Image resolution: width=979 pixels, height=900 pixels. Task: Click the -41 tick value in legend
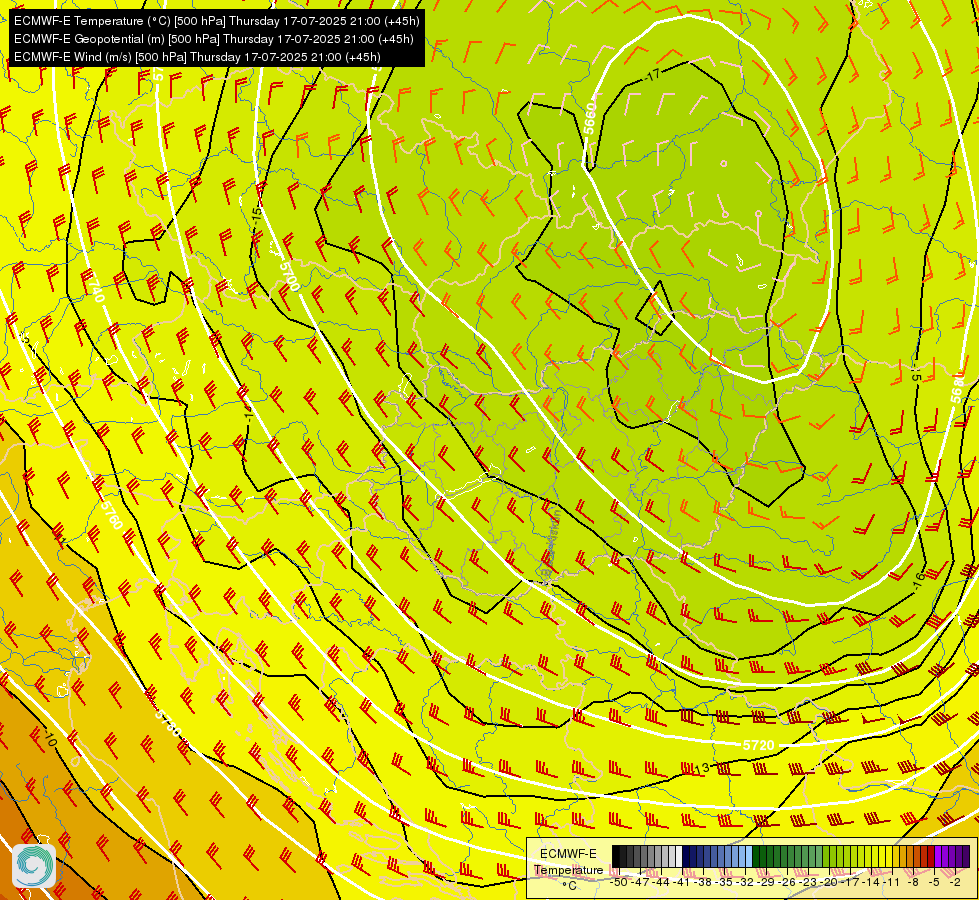pos(682,883)
